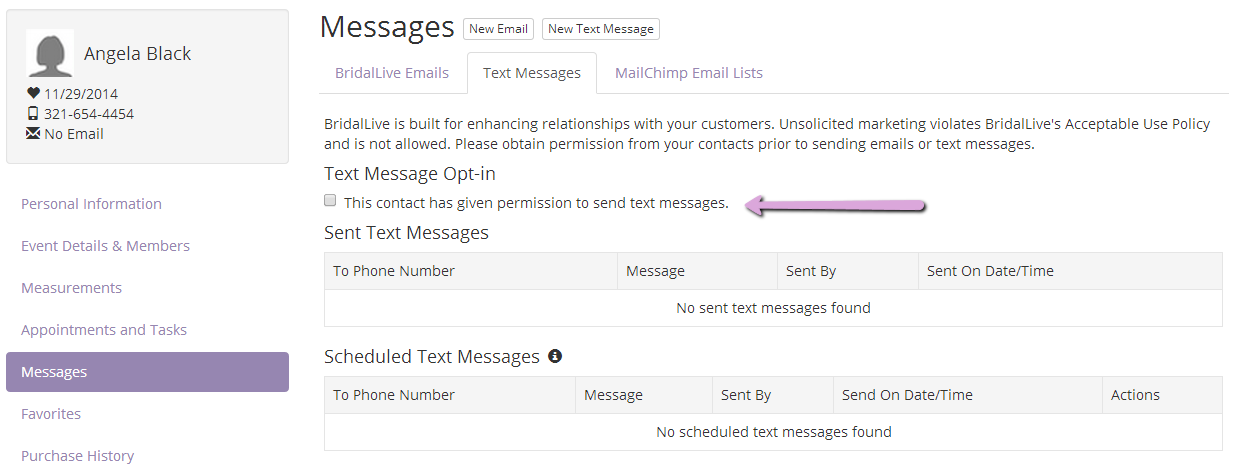
Task: Click the heart icon beside the 11/29/2014 date
Action: click(x=33, y=93)
